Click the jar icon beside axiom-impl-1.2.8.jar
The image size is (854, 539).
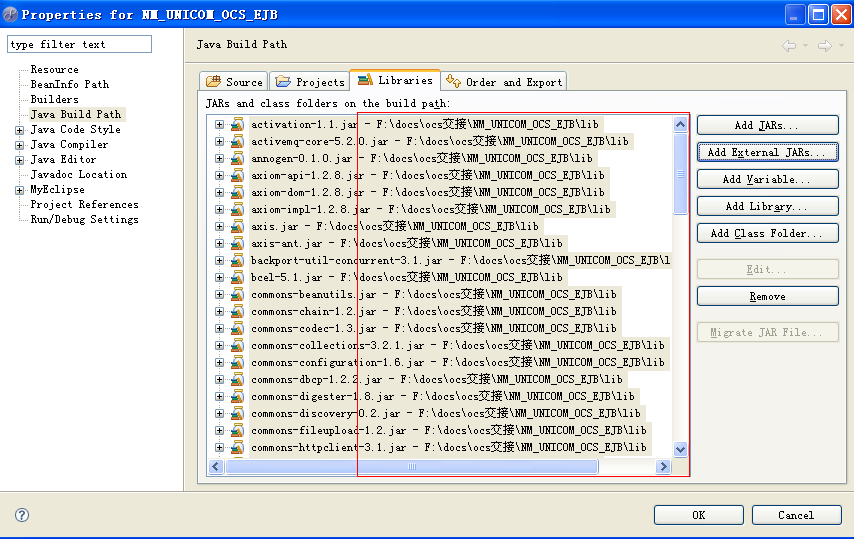pos(237,209)
